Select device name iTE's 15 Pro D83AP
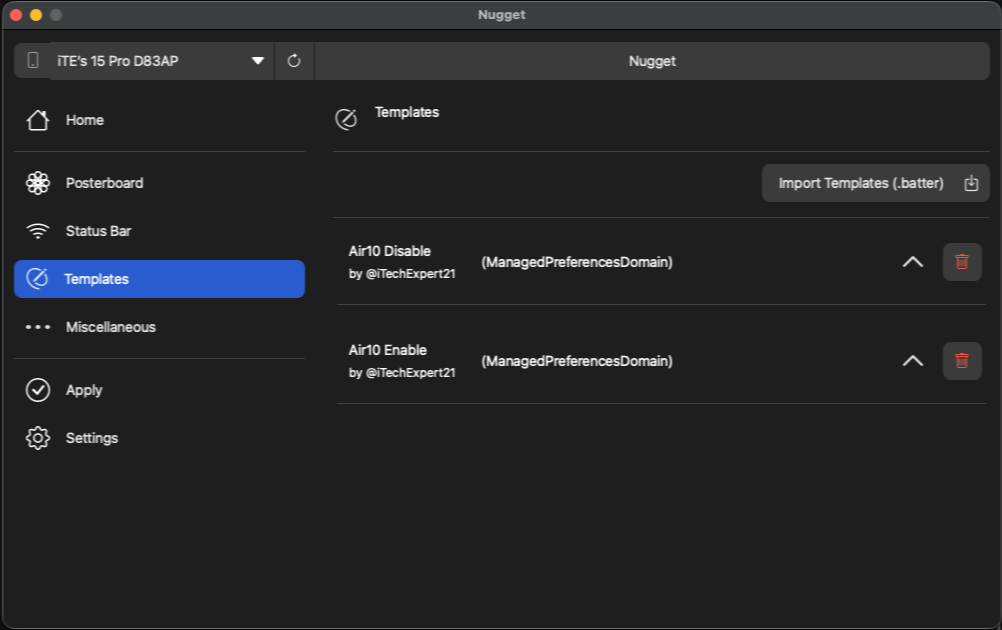The width and height of the screenshot is (1002, 630). click(x=118, y=61)
